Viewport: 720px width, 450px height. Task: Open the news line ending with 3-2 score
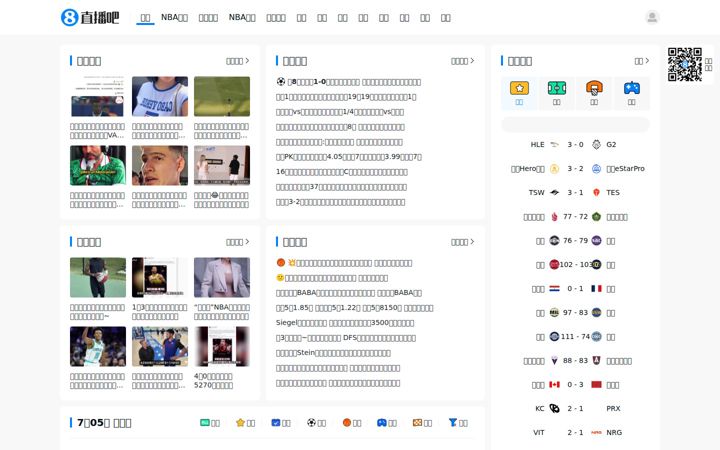(x=341, y=202)
